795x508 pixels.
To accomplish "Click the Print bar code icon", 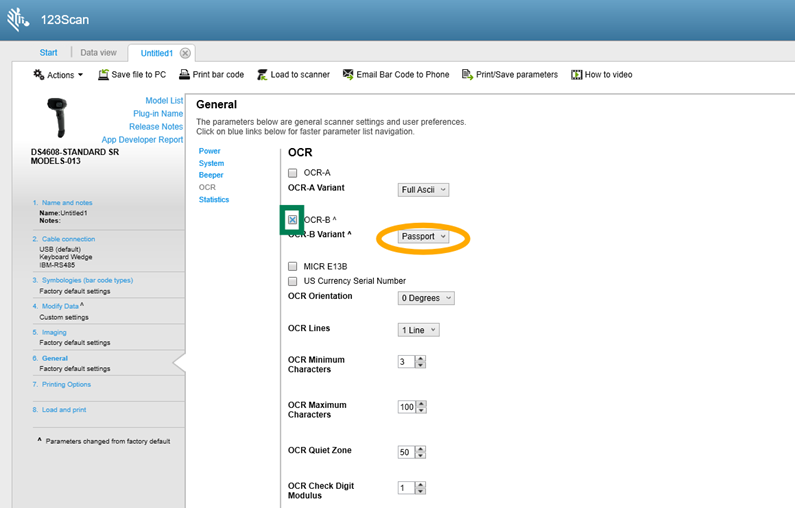I will [x=184, y=75].
